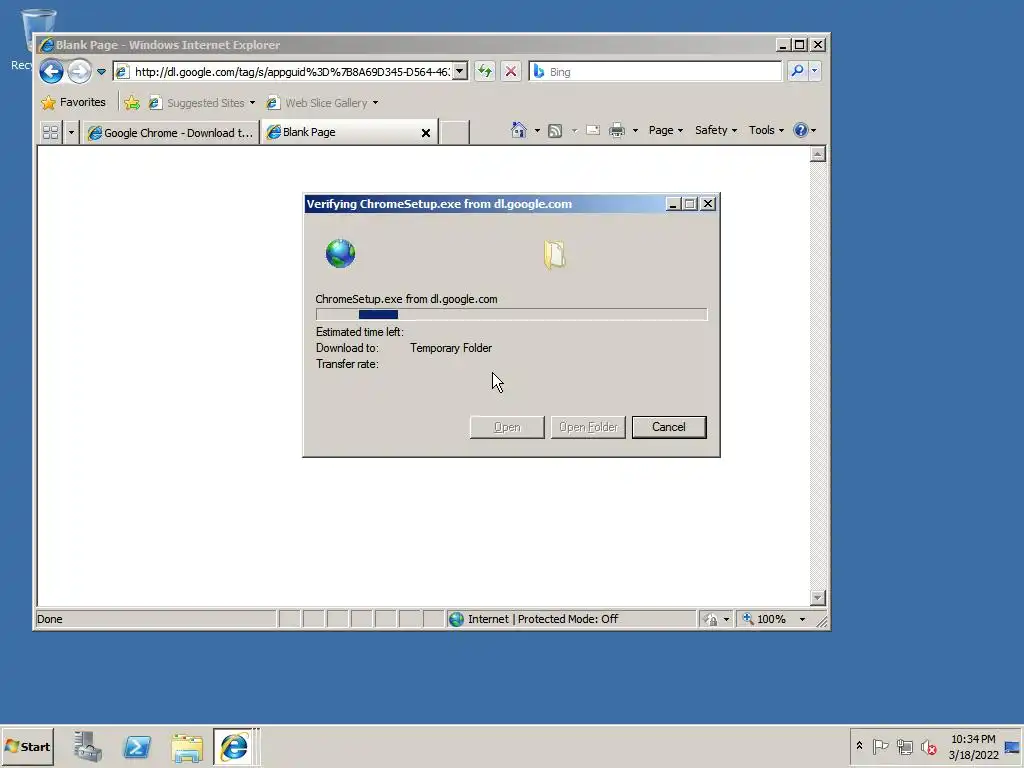
Task: Click the scroll up arrow in IE
Action: click(x=818, y=154)
